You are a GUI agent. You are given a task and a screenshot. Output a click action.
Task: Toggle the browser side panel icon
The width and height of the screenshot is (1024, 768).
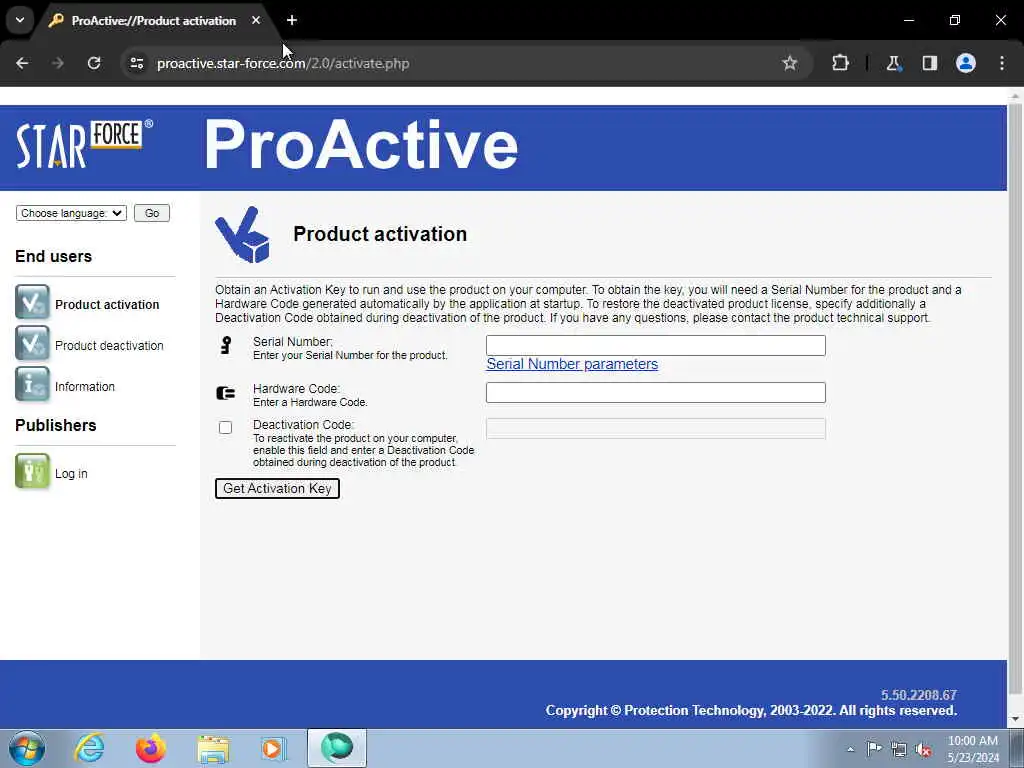point(929,63)
